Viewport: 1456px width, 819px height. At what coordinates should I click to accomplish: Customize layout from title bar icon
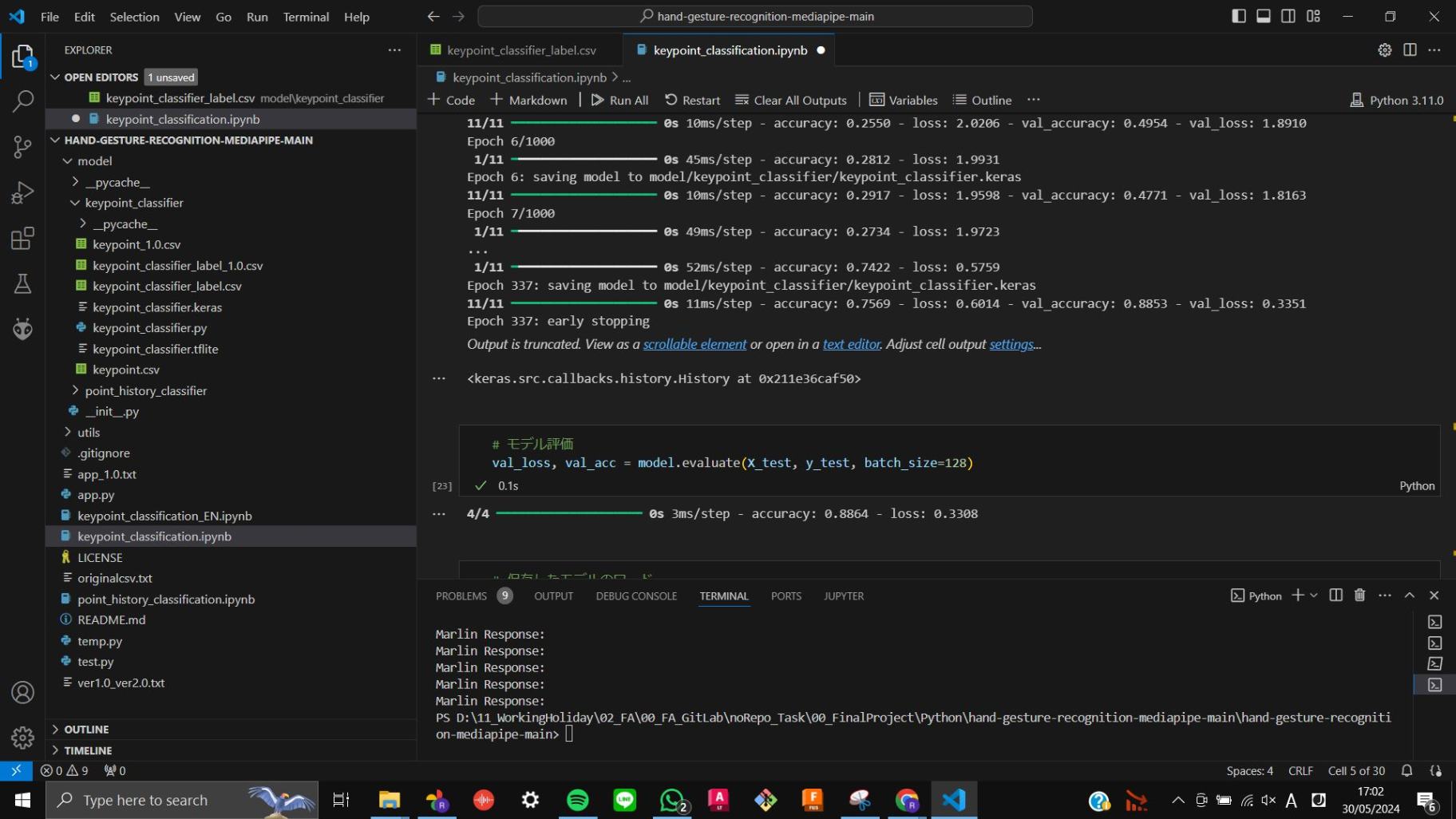[x=1313, y=16]
